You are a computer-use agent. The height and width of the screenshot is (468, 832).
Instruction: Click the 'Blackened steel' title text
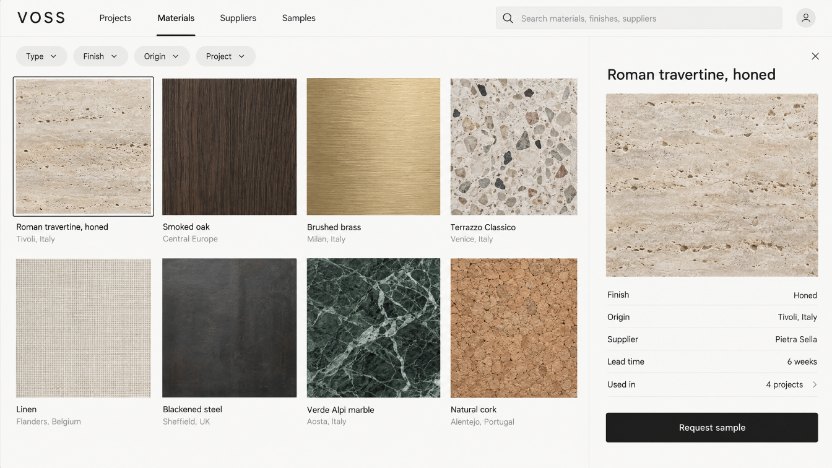pyautogui.click(x=192, y=410)
